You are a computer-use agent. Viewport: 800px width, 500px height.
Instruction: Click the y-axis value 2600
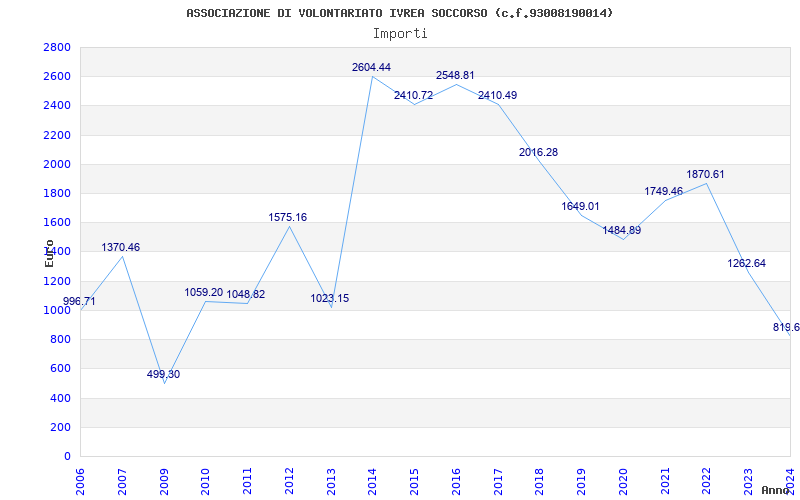[x=57, y=77]
